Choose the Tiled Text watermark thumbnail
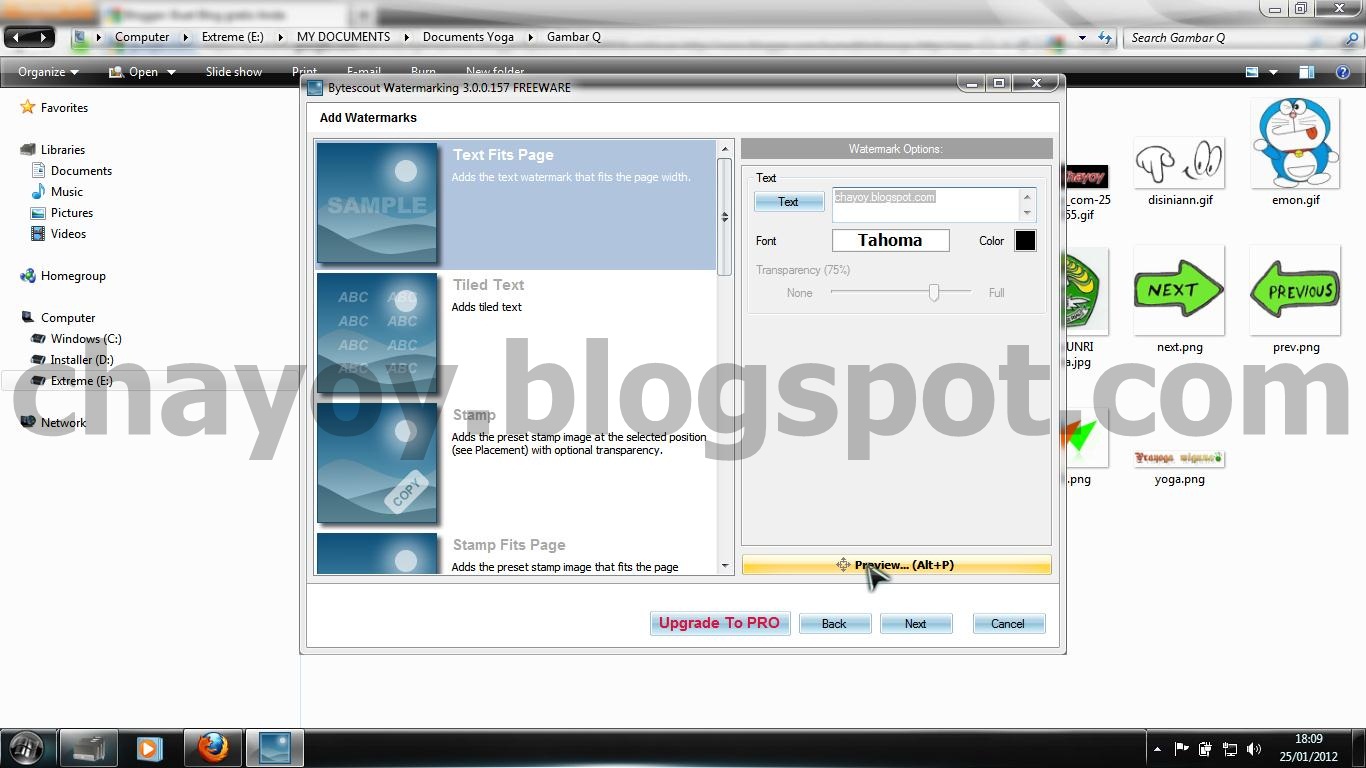The height and width of the screenshot is (768, 1366). tap(377, 333)
